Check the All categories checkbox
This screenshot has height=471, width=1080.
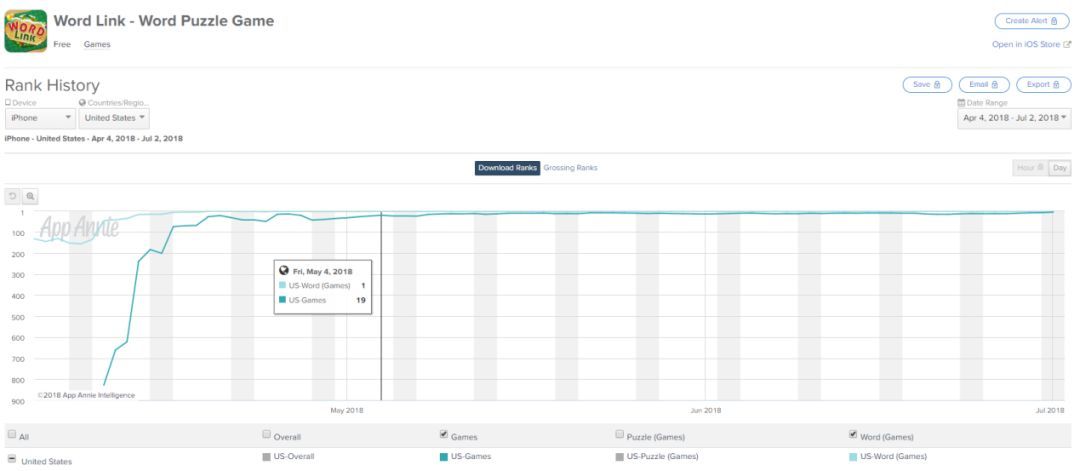coord(11,435)
